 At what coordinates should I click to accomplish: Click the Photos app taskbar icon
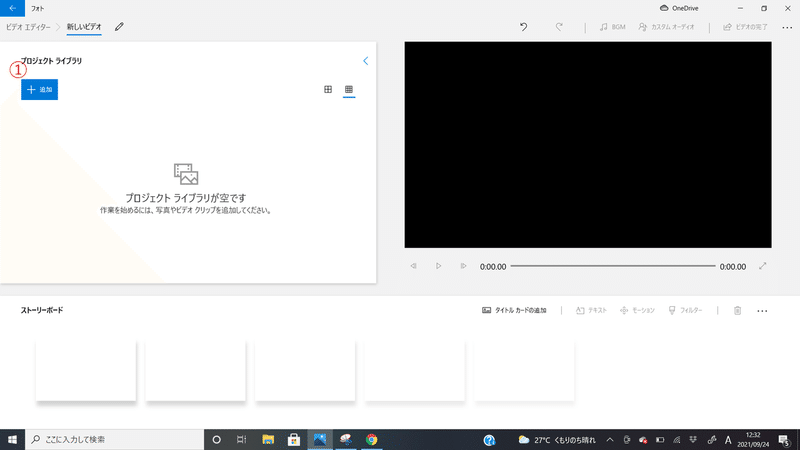(x=320, y=439)
